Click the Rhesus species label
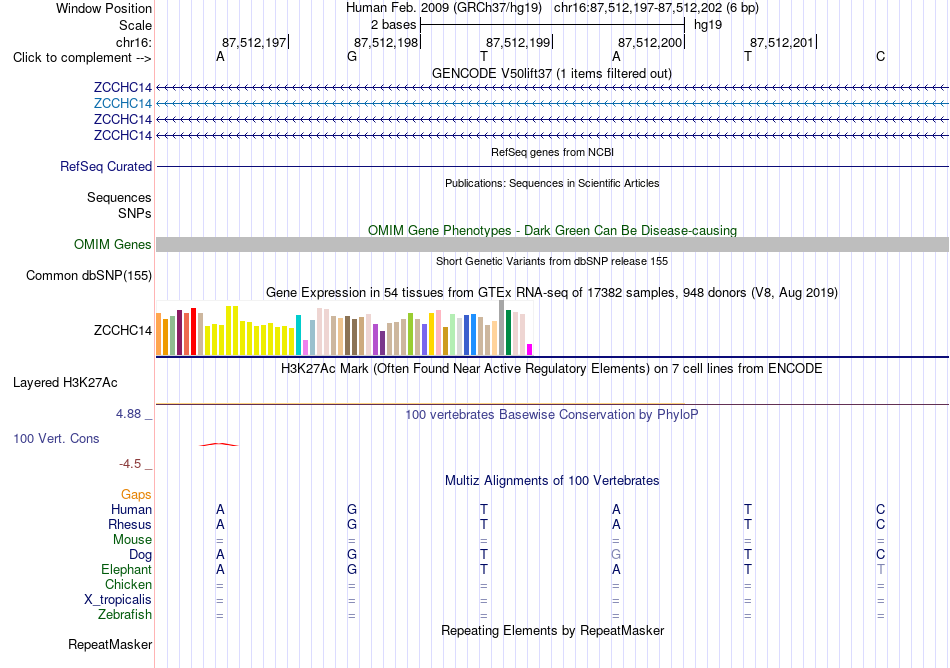 coord(130,524)
